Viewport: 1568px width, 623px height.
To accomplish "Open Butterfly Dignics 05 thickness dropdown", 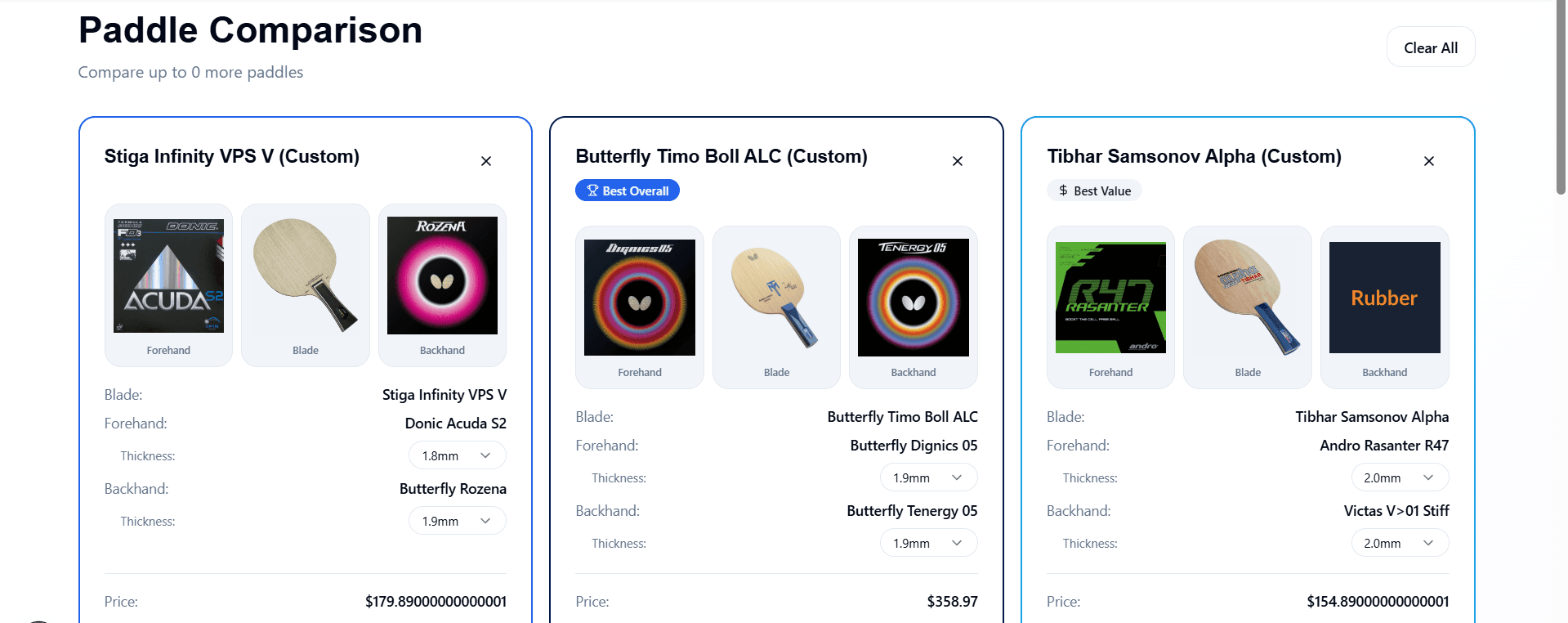I will click(x=928, y=477).
